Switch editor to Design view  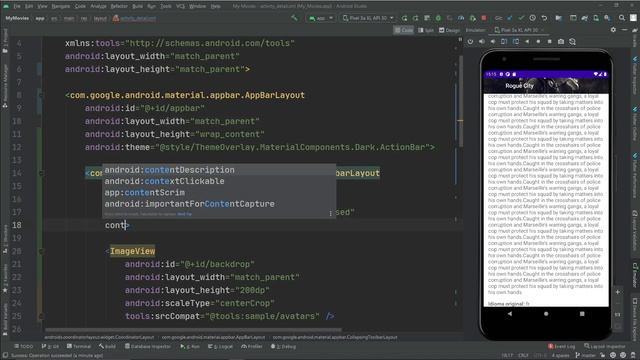click(x=449, y=30)
